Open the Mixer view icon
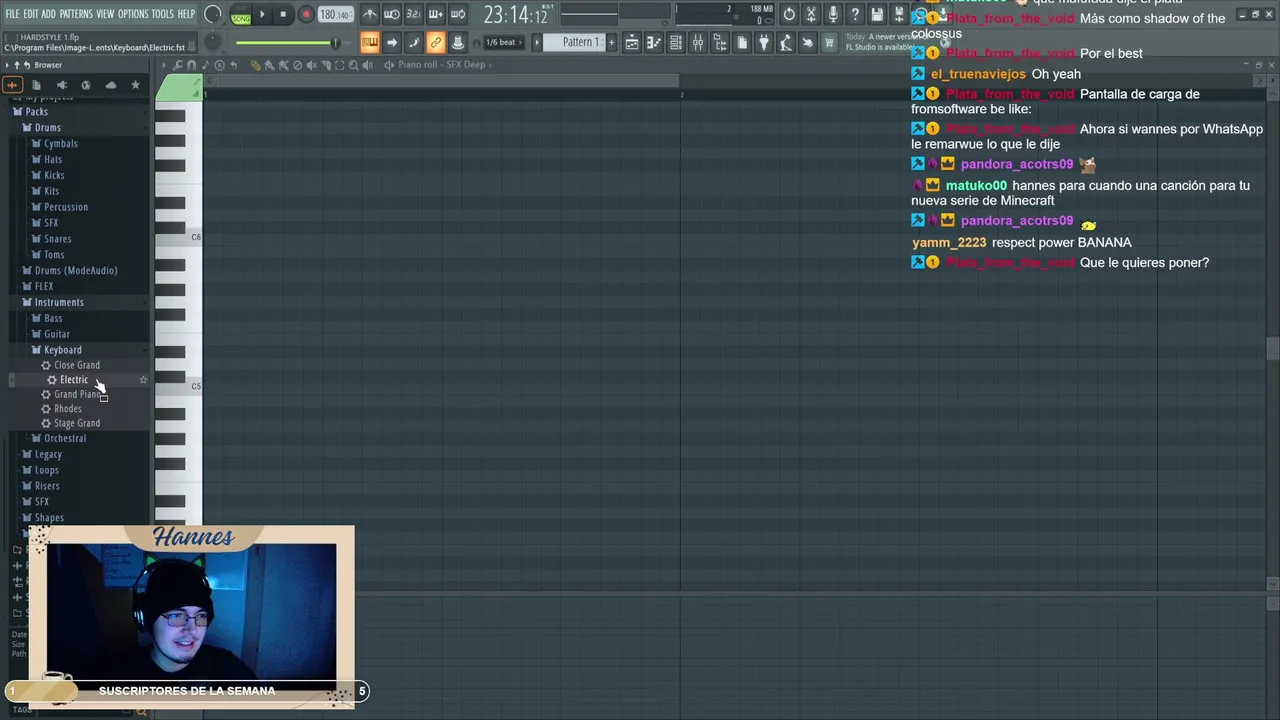The height and width of the screenshot is (720, 1280). [698, 42]
